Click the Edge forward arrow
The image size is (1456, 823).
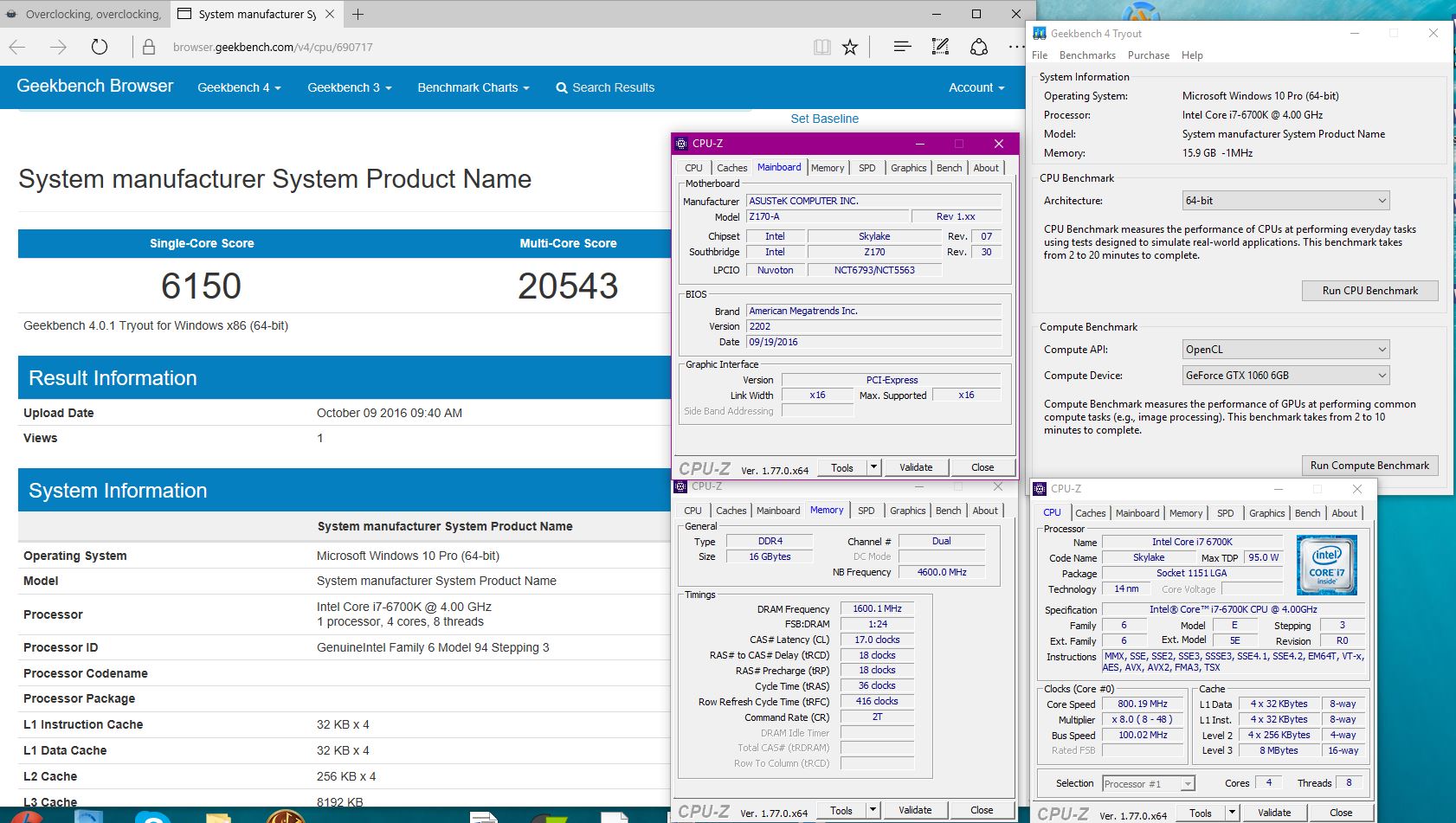(58, 47)
